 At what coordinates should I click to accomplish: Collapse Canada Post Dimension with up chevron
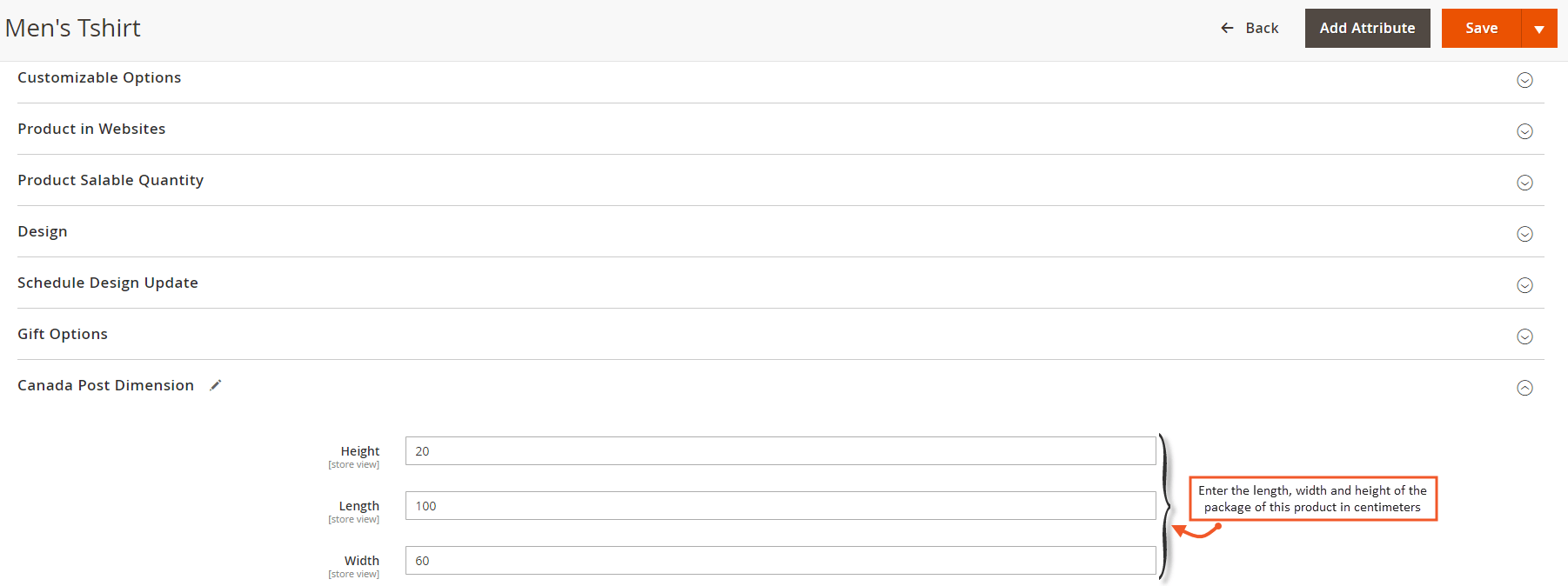[1524, 388]
